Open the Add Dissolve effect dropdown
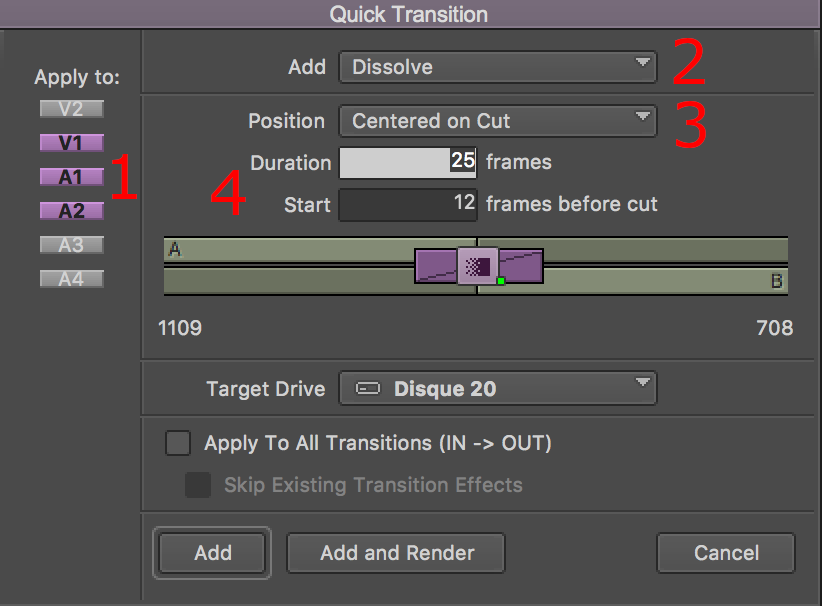This screenshot has width=822, height=606. (497, 67)
